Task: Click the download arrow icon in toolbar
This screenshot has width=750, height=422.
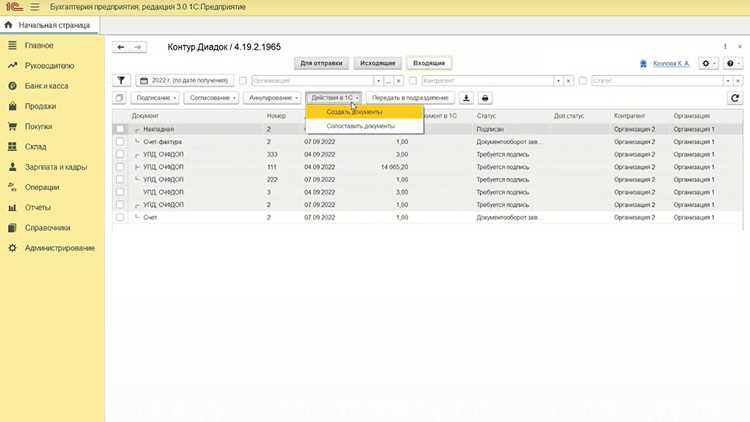Action: point(466,98)
